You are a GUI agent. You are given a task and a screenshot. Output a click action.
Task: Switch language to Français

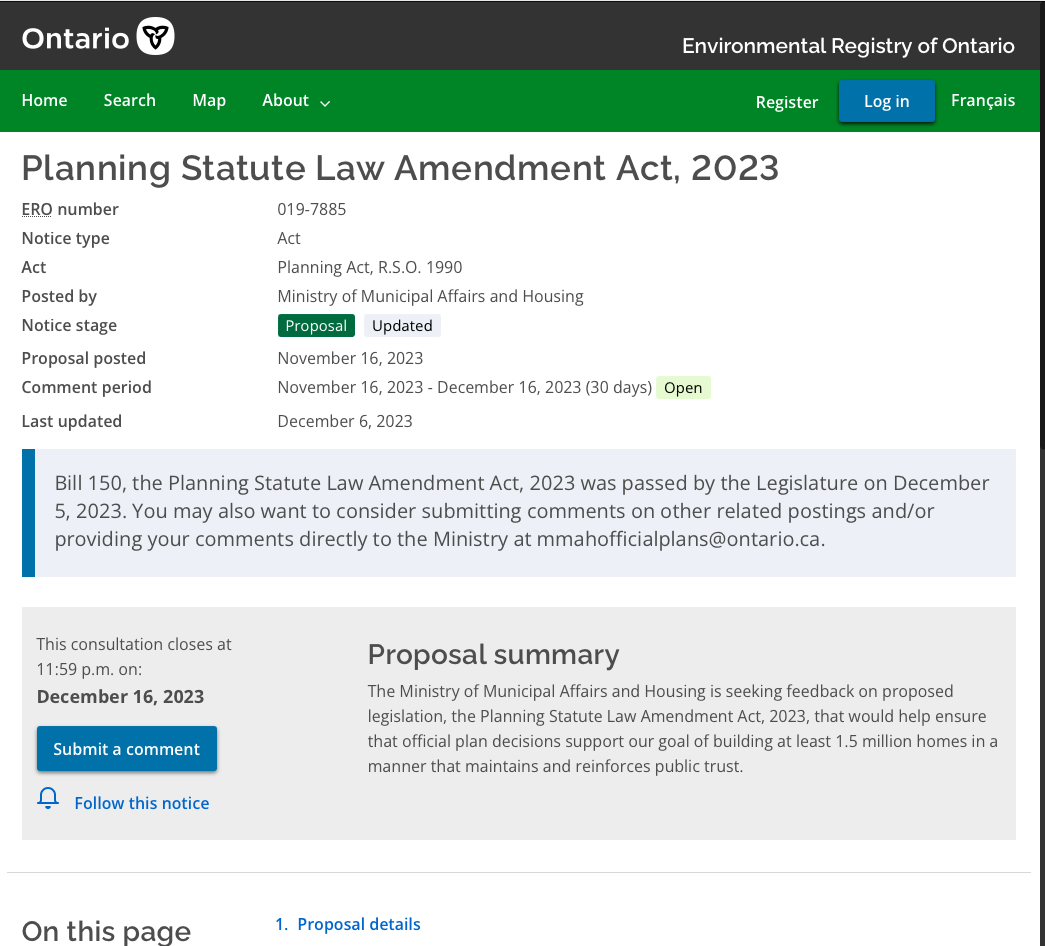pyautogui.click(x=982, y=101)
